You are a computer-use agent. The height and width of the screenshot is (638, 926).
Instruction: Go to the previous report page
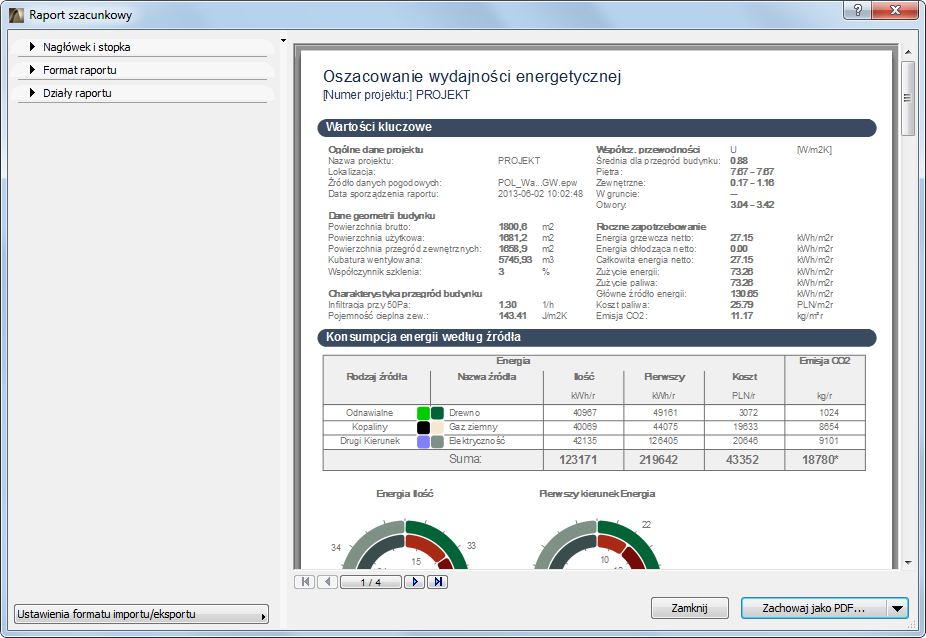pyautogui.click(x=327, y=582)
